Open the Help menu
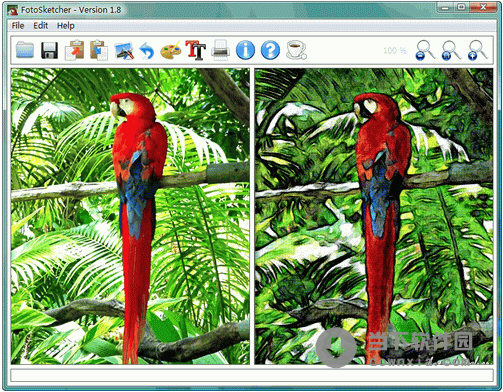Screen dimensions: 503x392 tap(66, 26)
